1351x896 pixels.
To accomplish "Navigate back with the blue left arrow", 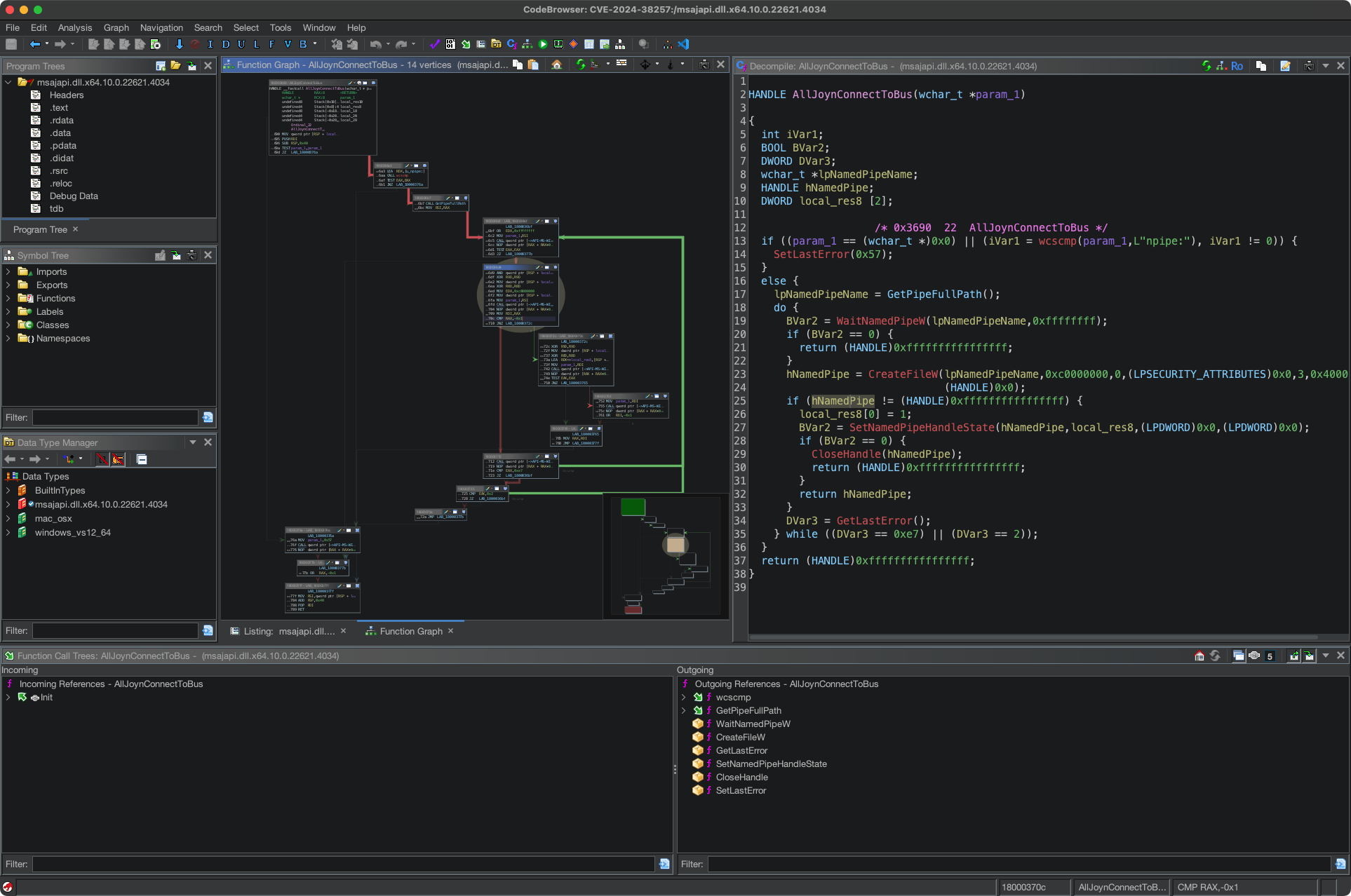I will 34,44.
